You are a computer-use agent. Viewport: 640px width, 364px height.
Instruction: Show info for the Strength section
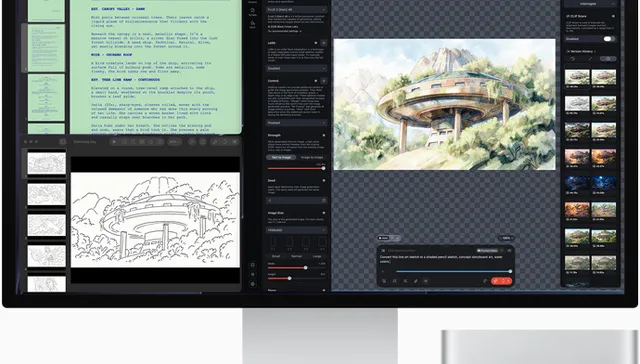324,135
